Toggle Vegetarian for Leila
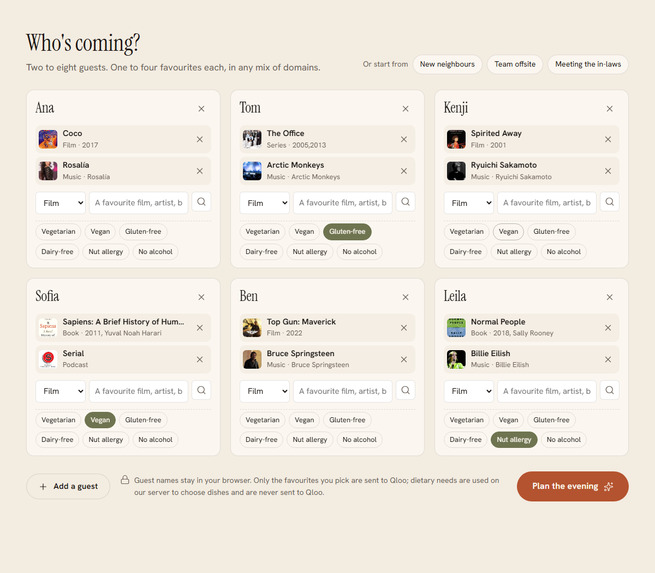655x573 pixels. [x=467, y=420]
